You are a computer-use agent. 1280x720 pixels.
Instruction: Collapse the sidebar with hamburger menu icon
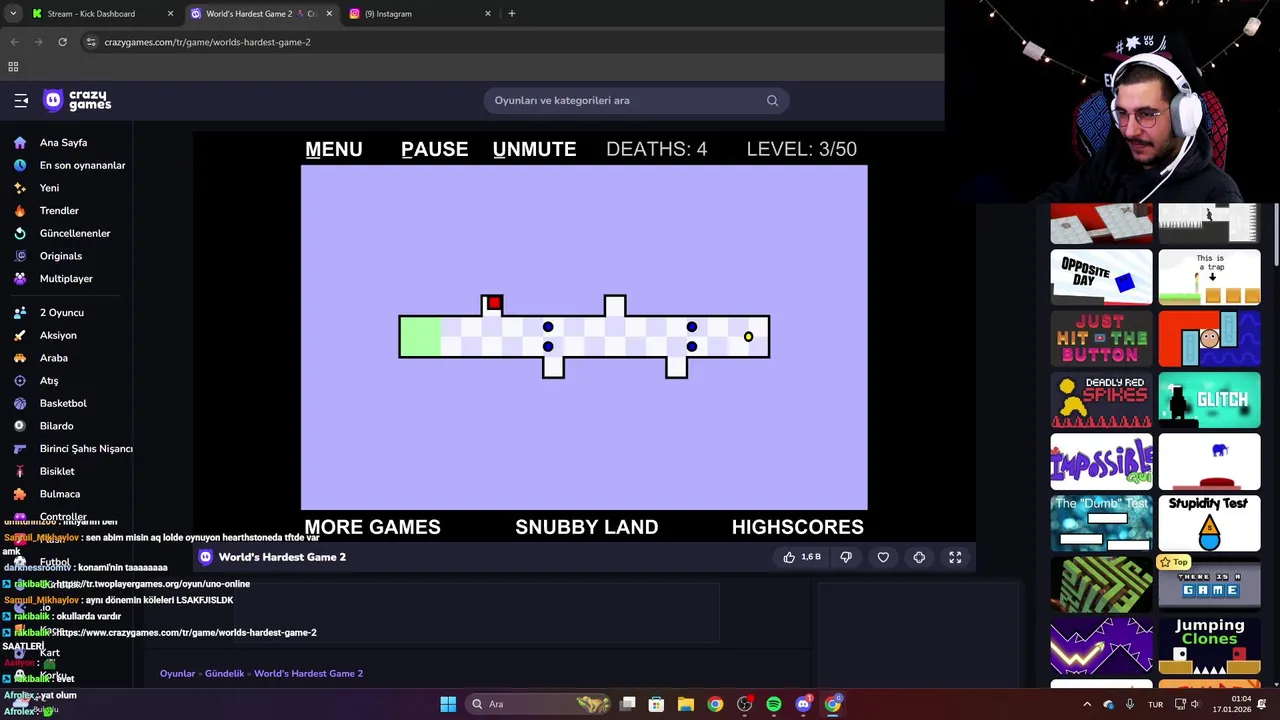click(x=21, y=100)
